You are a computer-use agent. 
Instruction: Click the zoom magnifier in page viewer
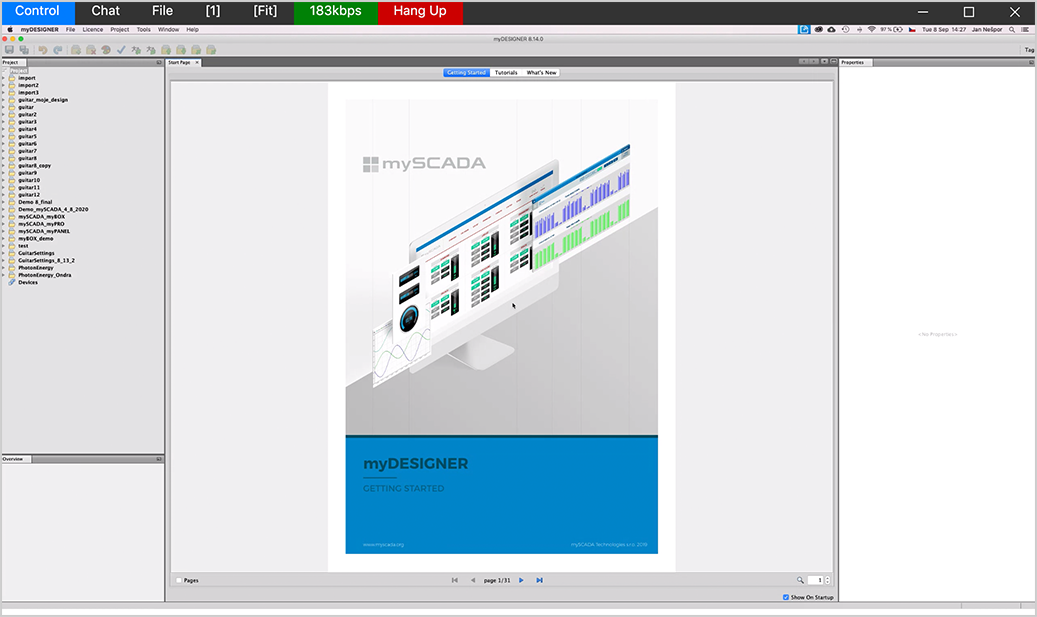(x=800, y=580)
